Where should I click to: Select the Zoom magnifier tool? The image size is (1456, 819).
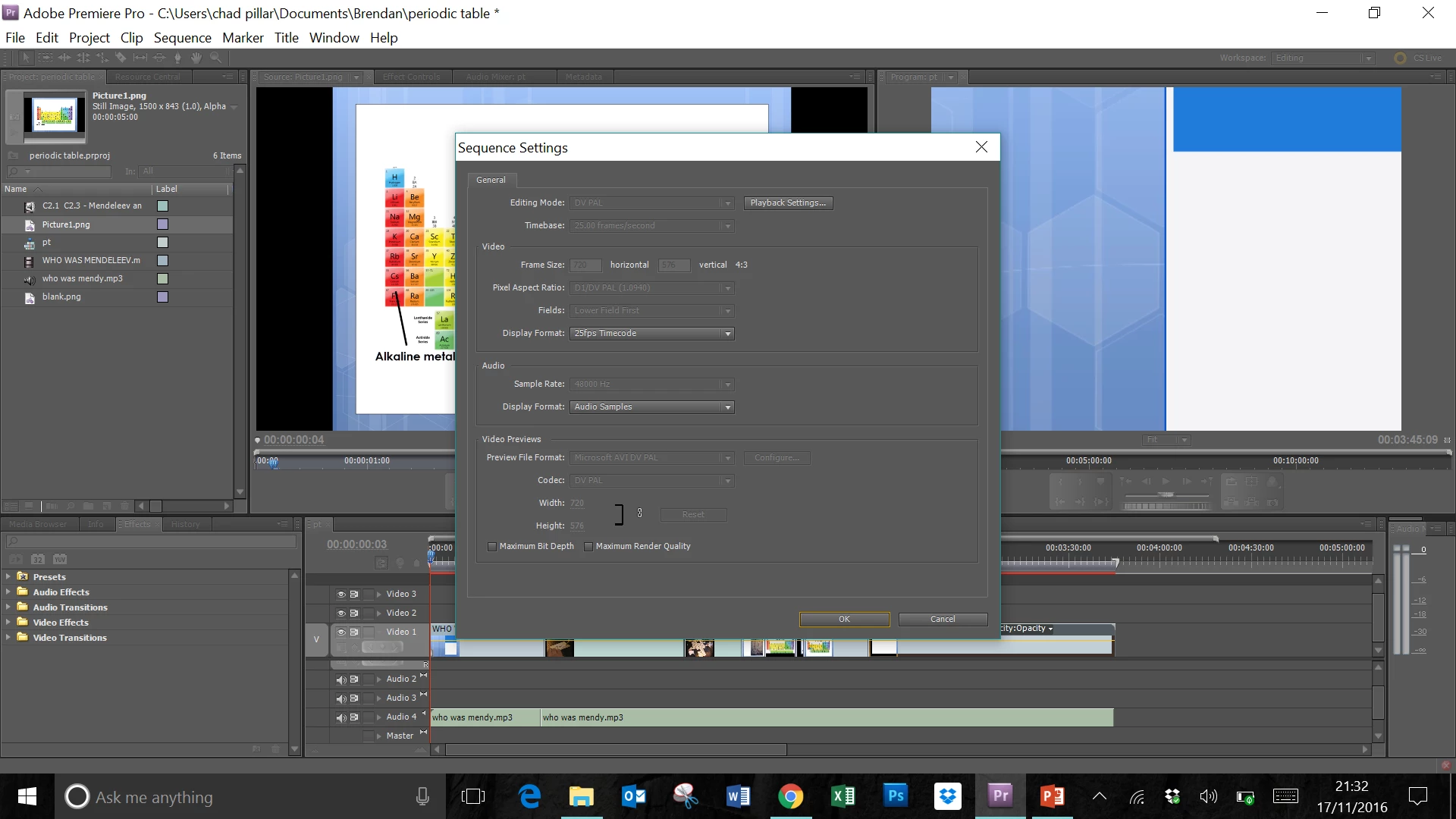(215, 58)
